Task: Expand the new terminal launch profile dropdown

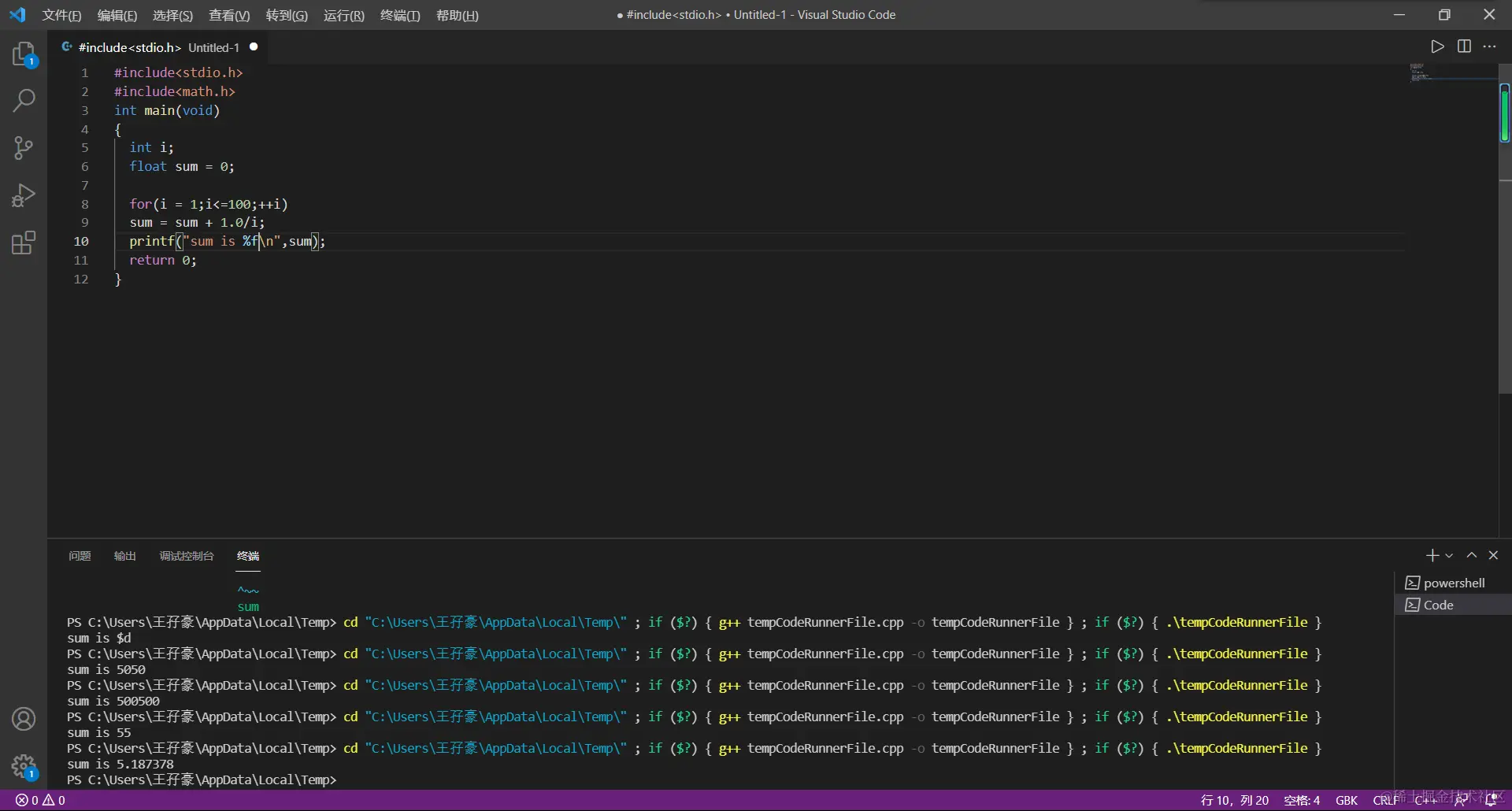Action: [1449, 556]
